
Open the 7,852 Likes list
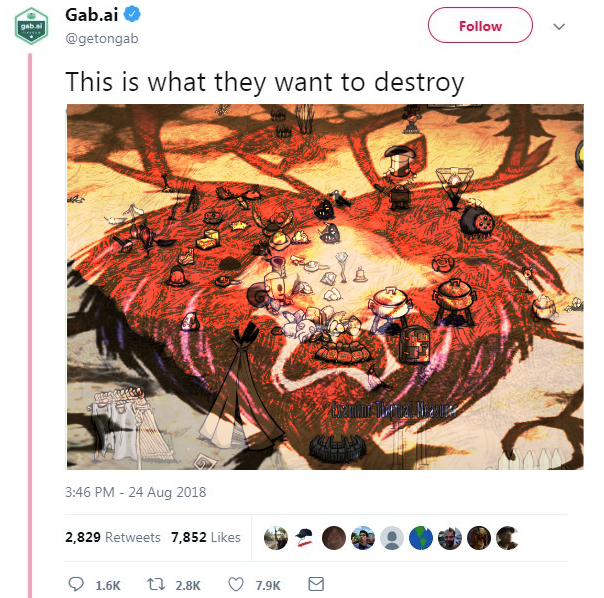click(x=206, y=537)
